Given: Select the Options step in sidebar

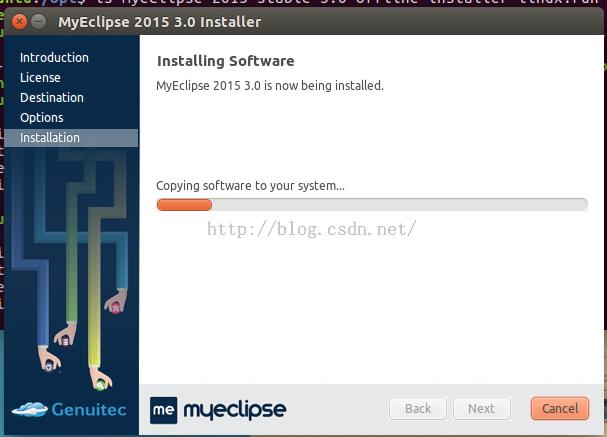Looking at the screenshot, I should coord(41,118).
